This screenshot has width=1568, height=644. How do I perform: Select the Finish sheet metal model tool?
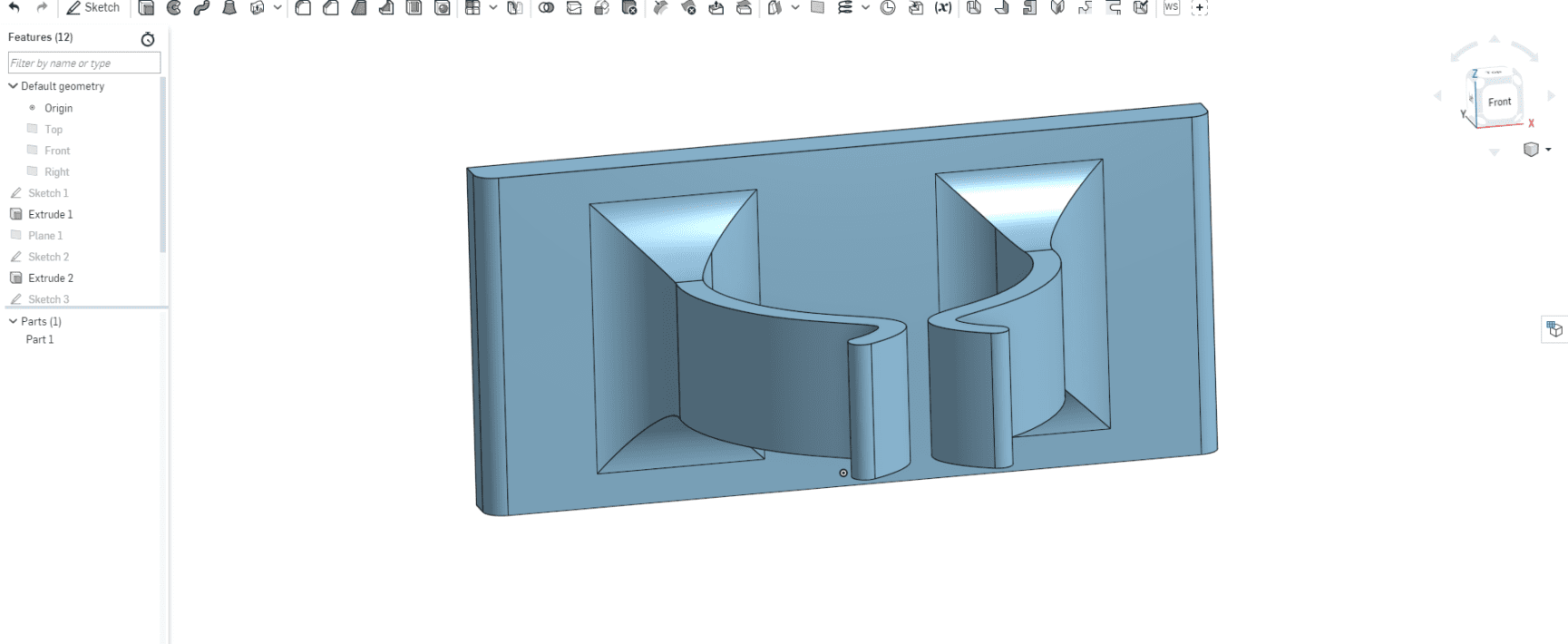(x=1141, y=7)
